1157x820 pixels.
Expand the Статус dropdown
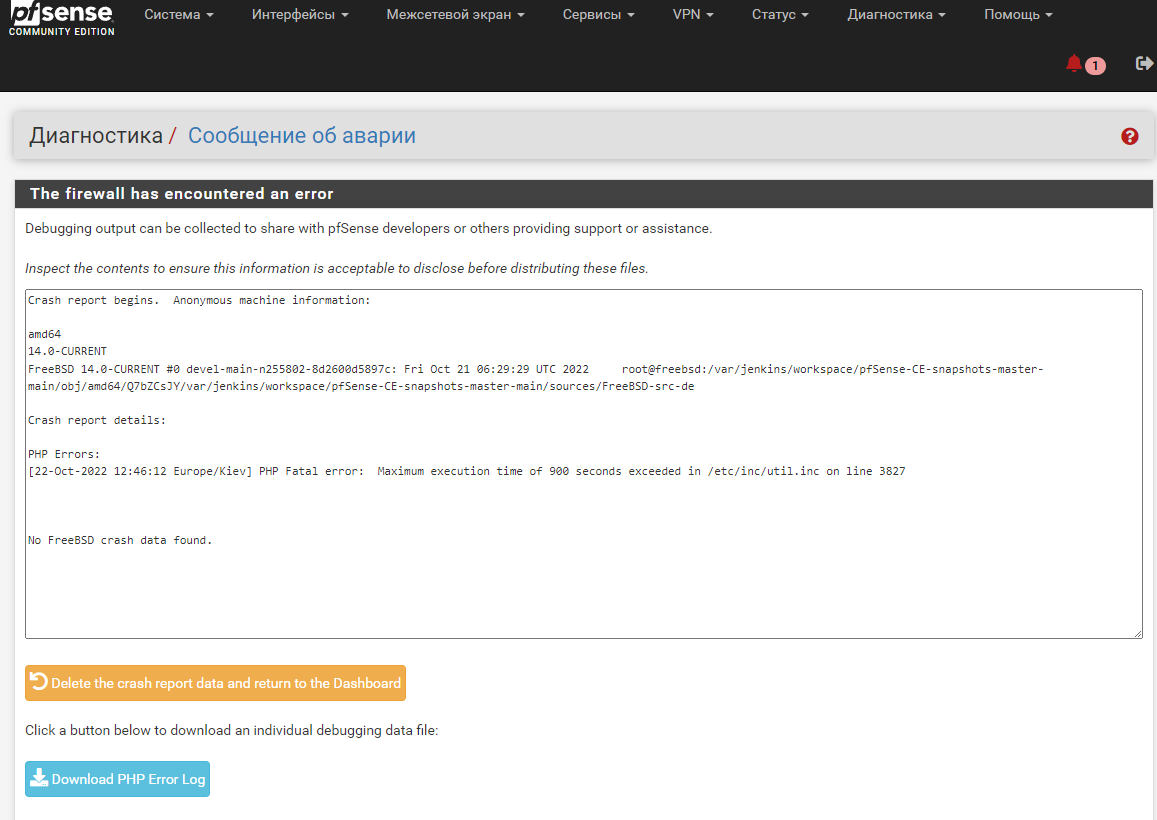pos(780,15)
